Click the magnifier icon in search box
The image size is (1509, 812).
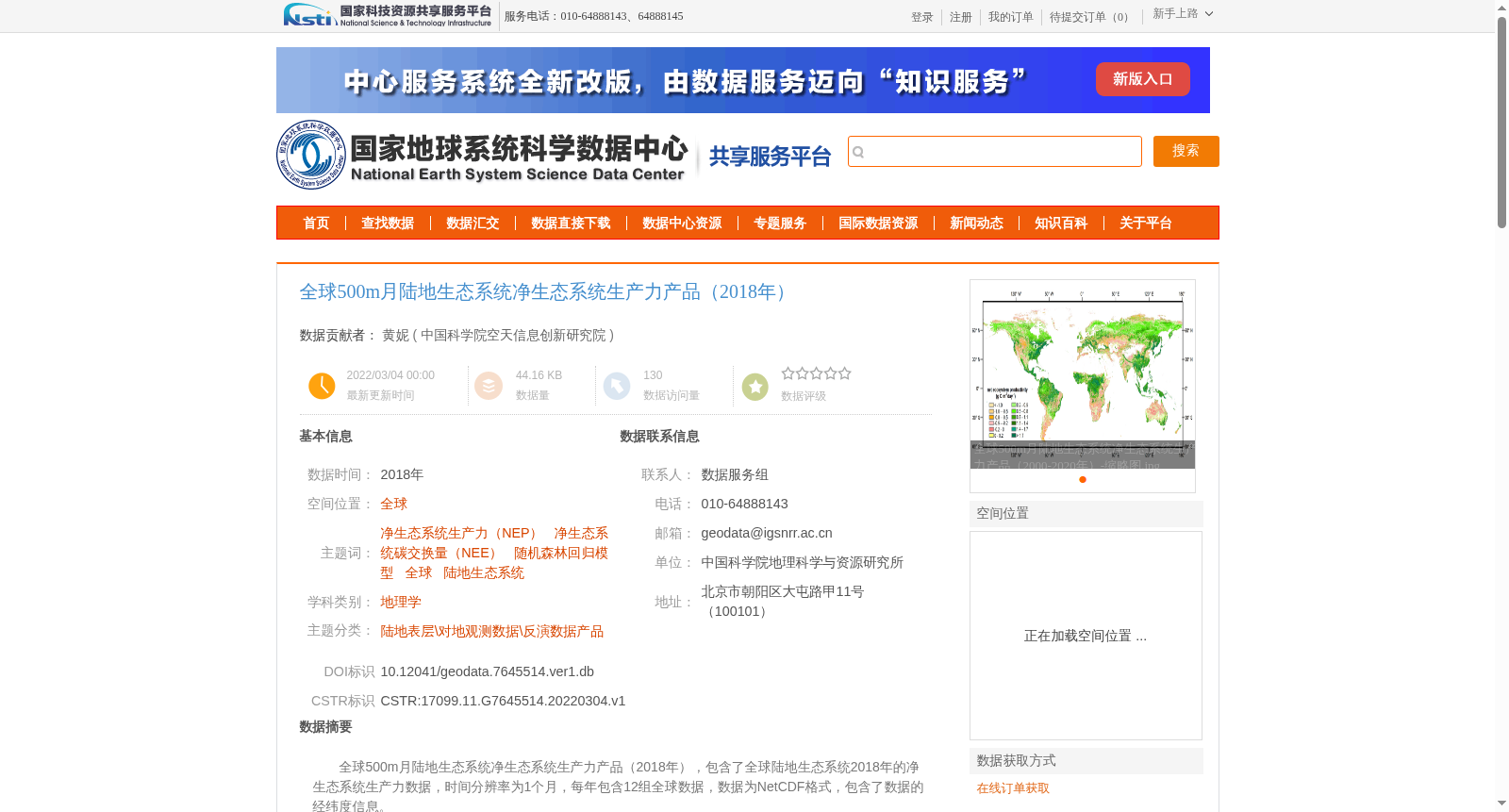858,152
